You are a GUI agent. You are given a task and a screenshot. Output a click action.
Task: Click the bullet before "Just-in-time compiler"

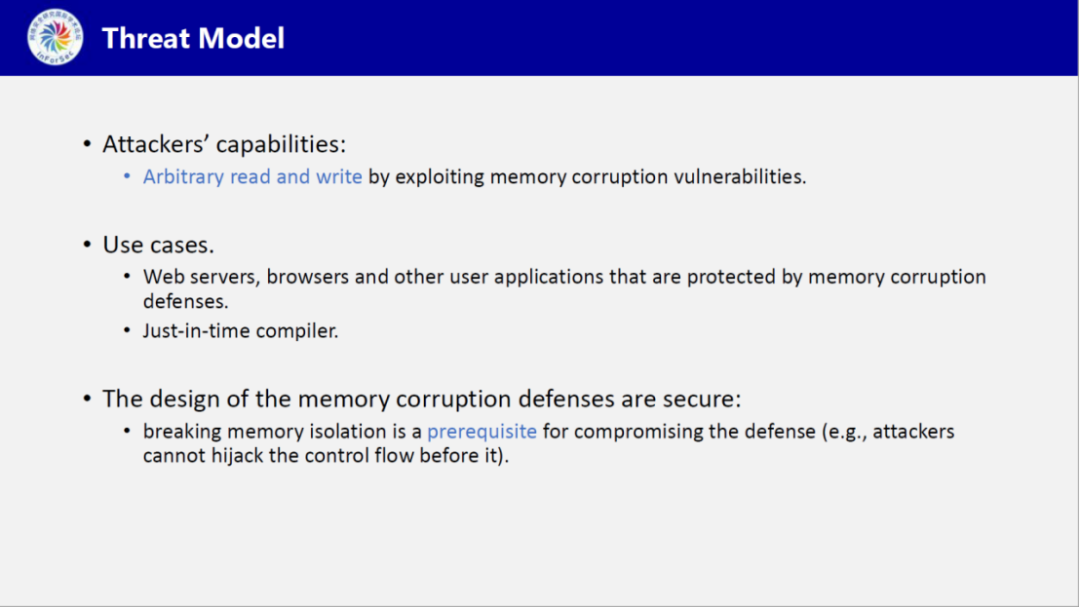127,331
